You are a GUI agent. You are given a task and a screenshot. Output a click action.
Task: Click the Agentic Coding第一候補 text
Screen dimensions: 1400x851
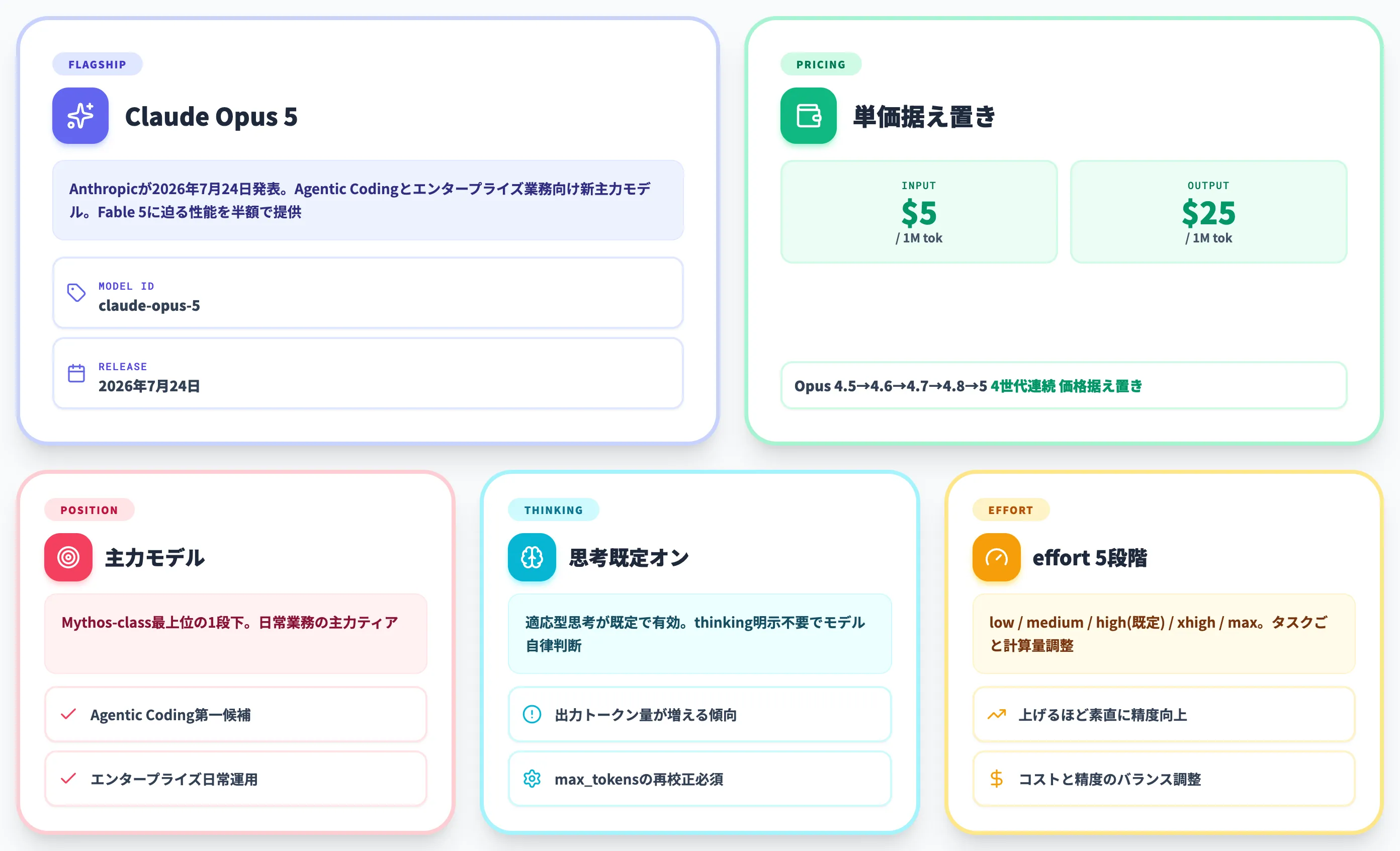tap(170, 715)
